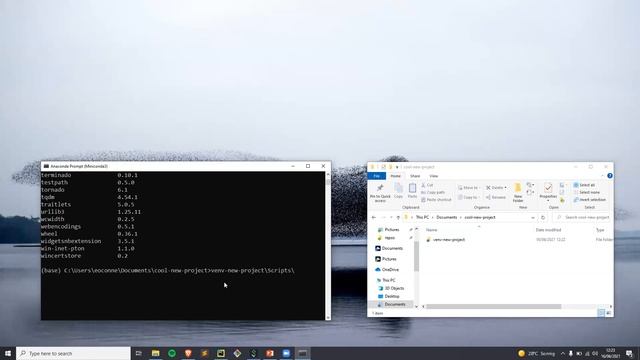The width and height of the screenshot is (640, 360).
Task: Click the Back arrow in File Explorer
Action: point(373,218)
